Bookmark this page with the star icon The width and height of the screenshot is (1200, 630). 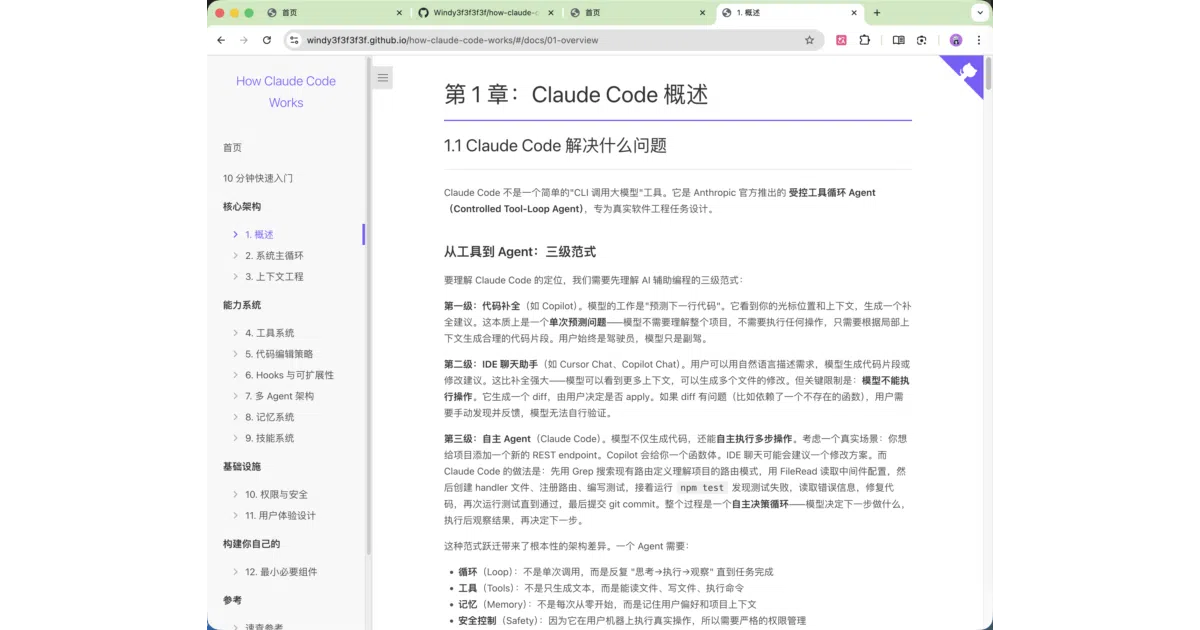[x=809, y=40]
